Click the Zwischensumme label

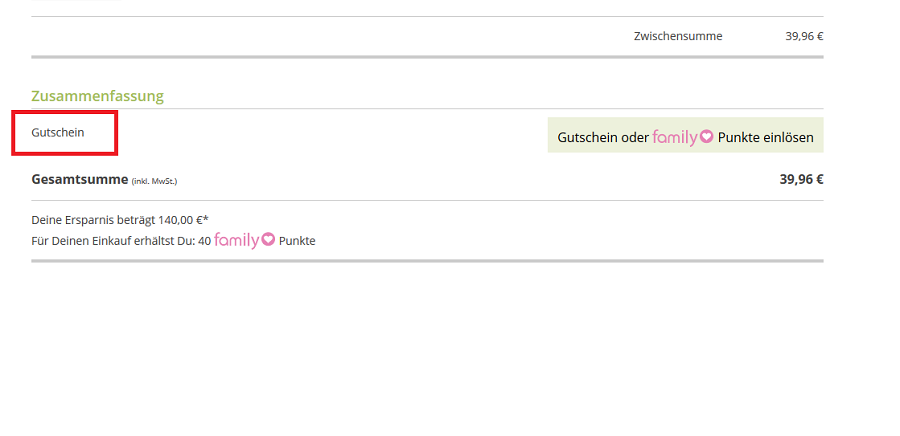678,36
